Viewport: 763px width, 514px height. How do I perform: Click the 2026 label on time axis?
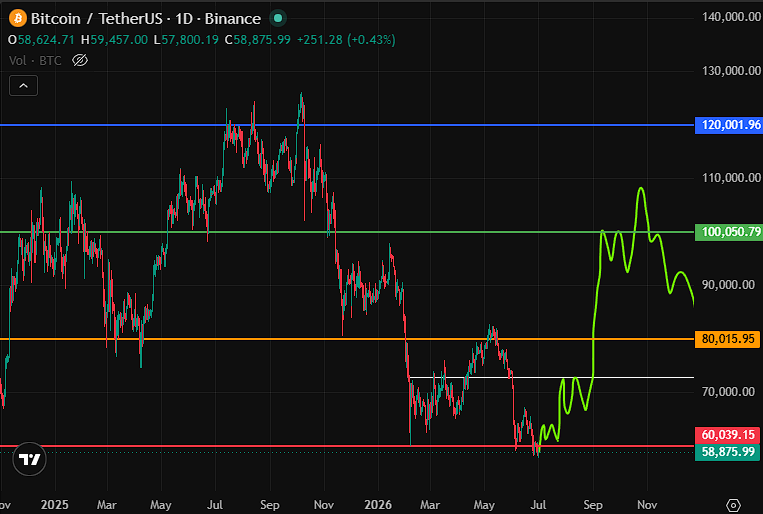point(378,505)
